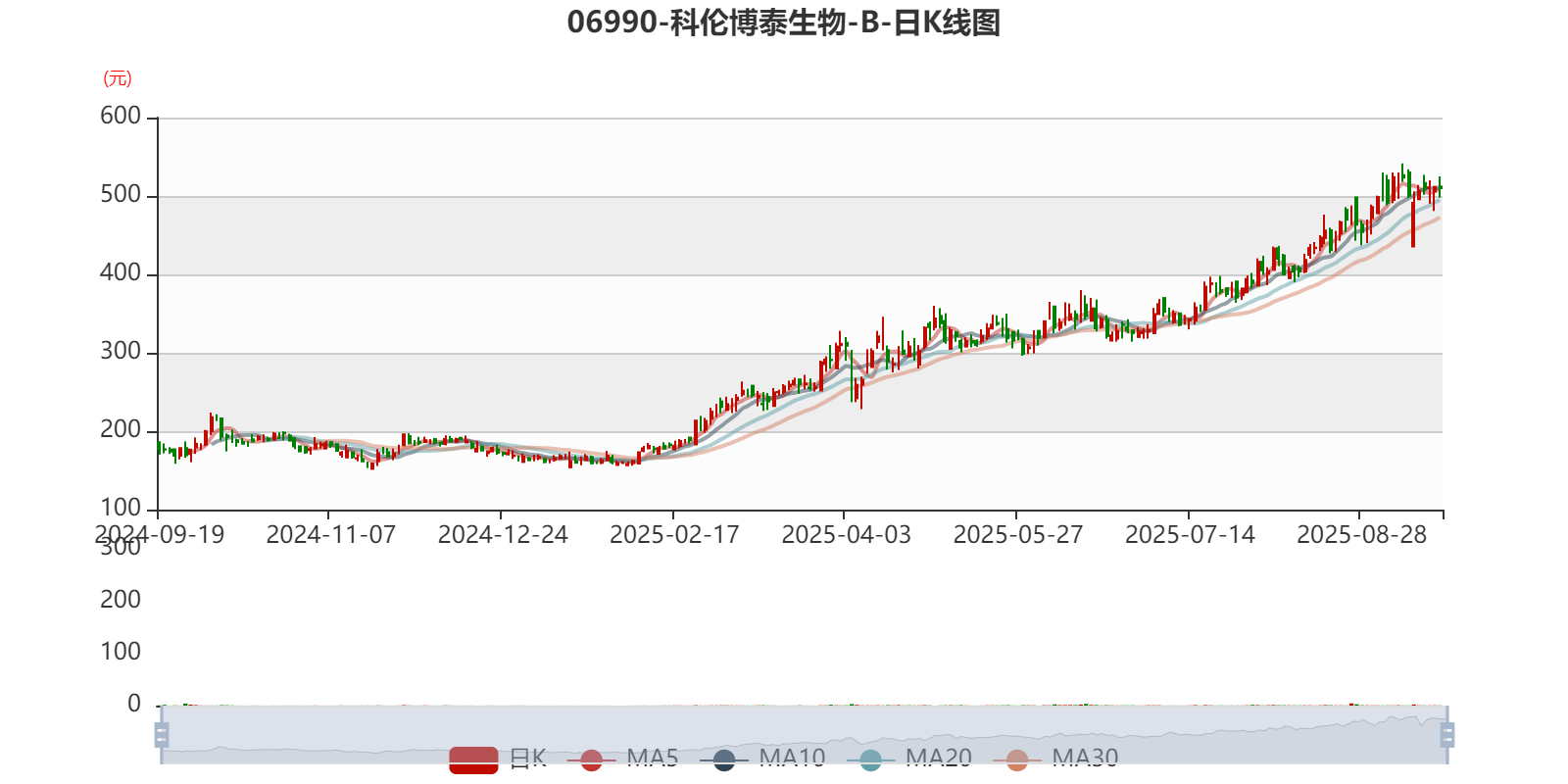Viewport: 1568px width, 784px height.
Task: Select the left data zoom handle
Action: click(162, 734)
